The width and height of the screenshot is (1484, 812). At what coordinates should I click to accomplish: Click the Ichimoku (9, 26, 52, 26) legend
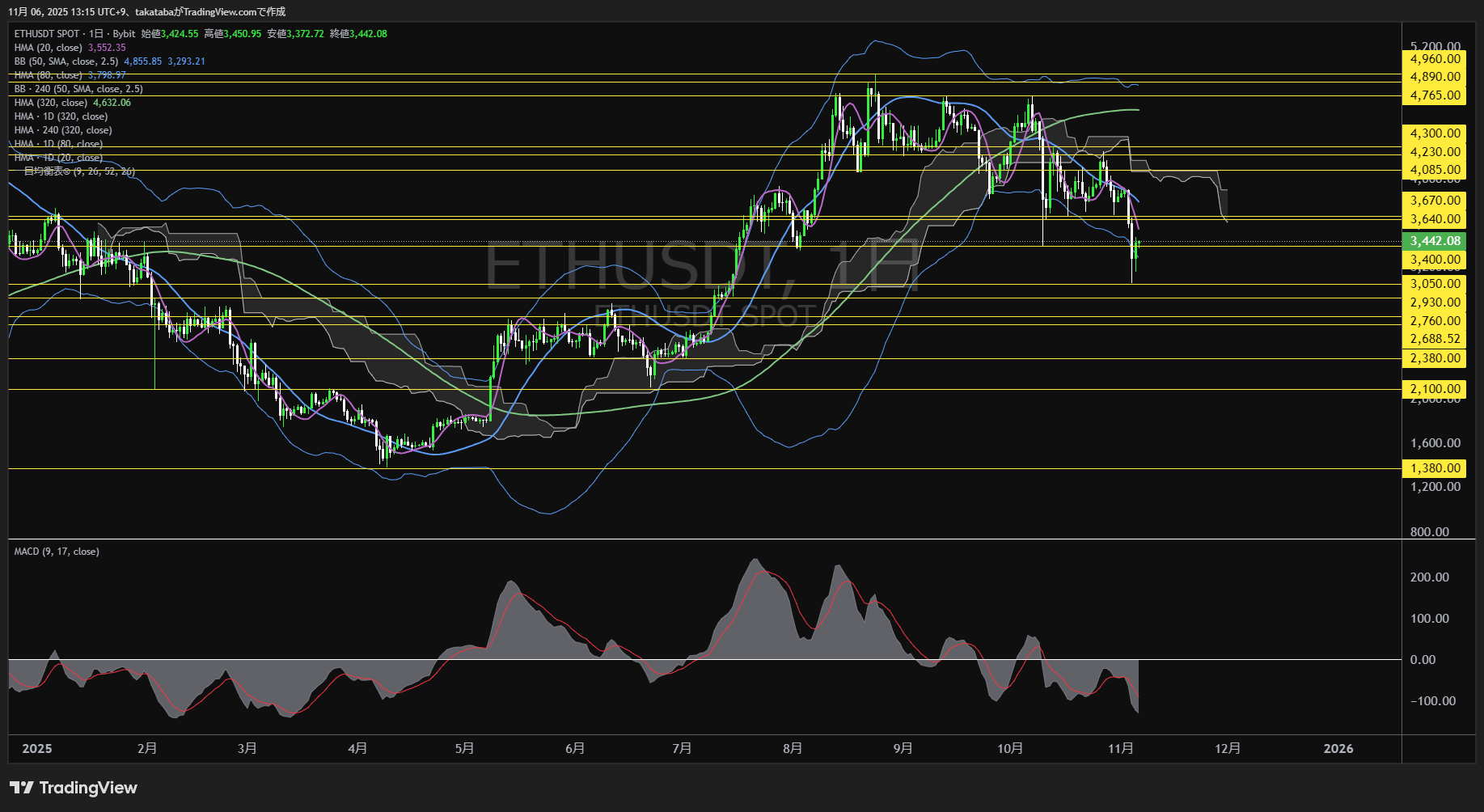point(78,171)
